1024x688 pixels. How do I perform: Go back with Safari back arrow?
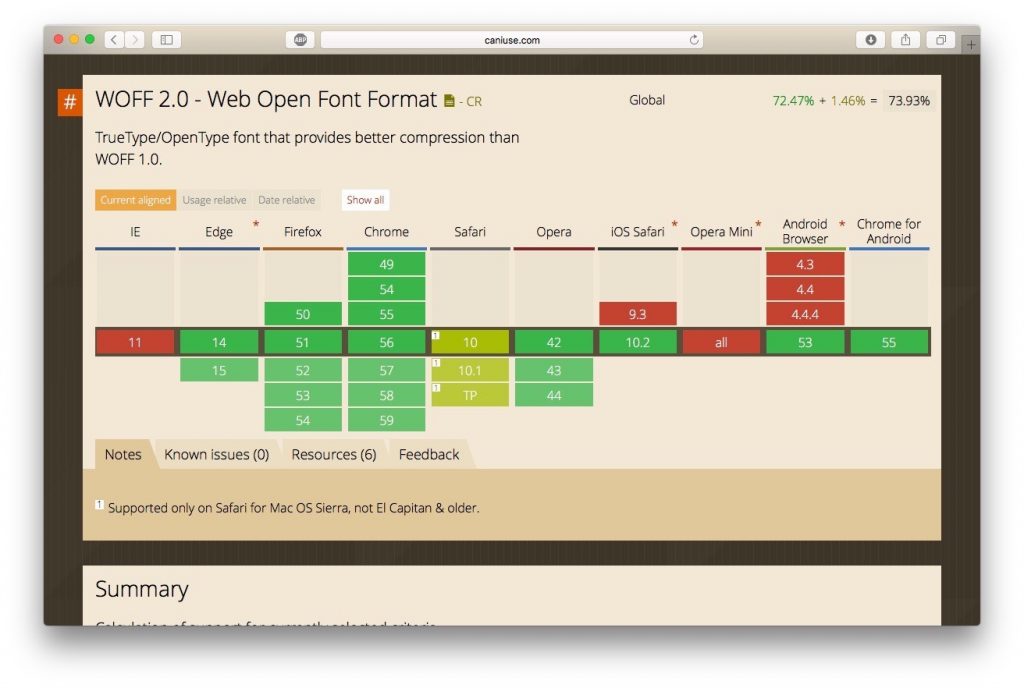pyautogui.click(x=114, y=40)
